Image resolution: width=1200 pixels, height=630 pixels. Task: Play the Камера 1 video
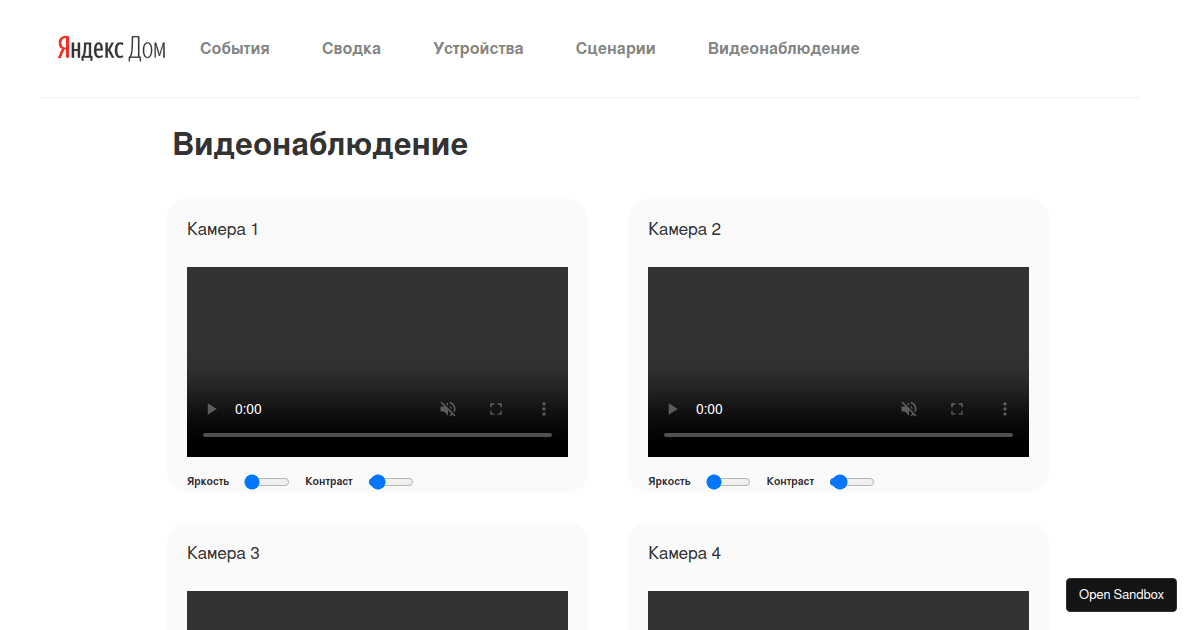click(x=211, y=409)
